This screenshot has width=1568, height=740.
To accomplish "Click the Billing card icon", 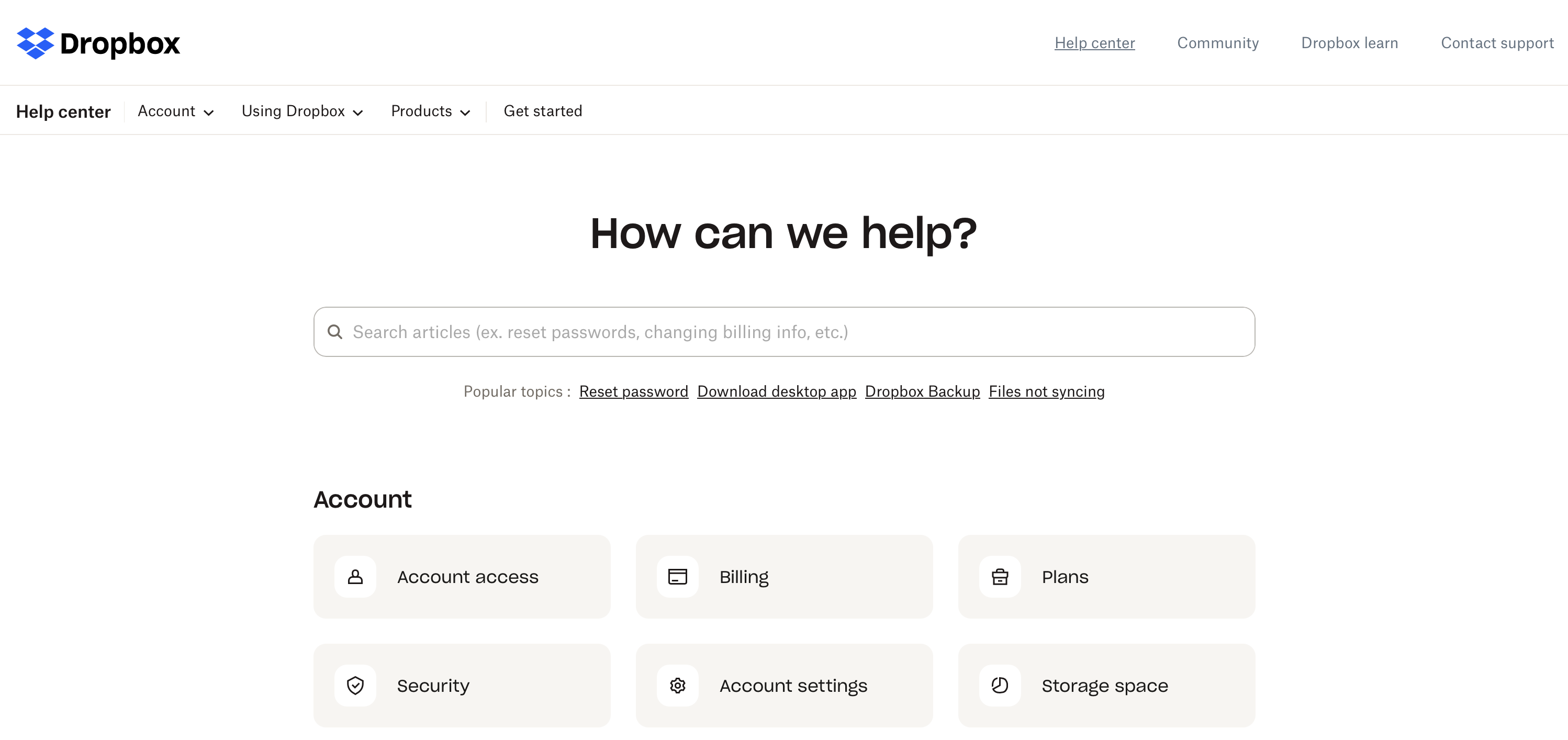I will pyautogui.click(x=677, y=577).
